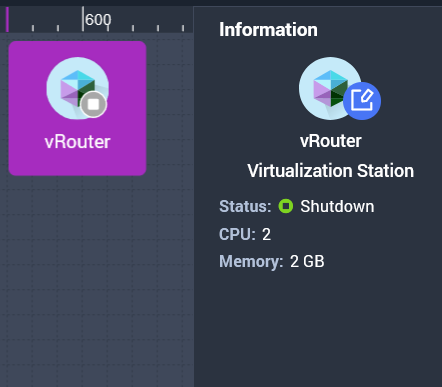
Task: Click the CPU value 2
Action: click(x=266, y=234)
